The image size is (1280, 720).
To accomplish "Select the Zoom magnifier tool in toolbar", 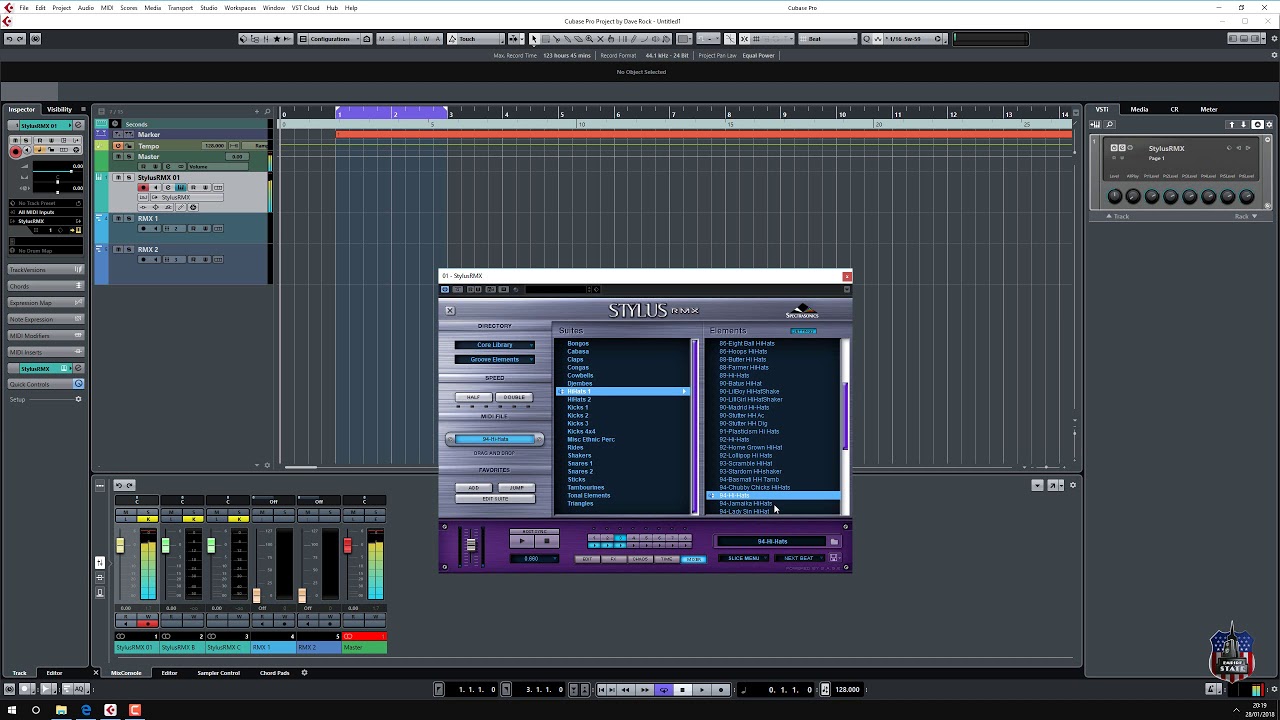I will 590,39.
